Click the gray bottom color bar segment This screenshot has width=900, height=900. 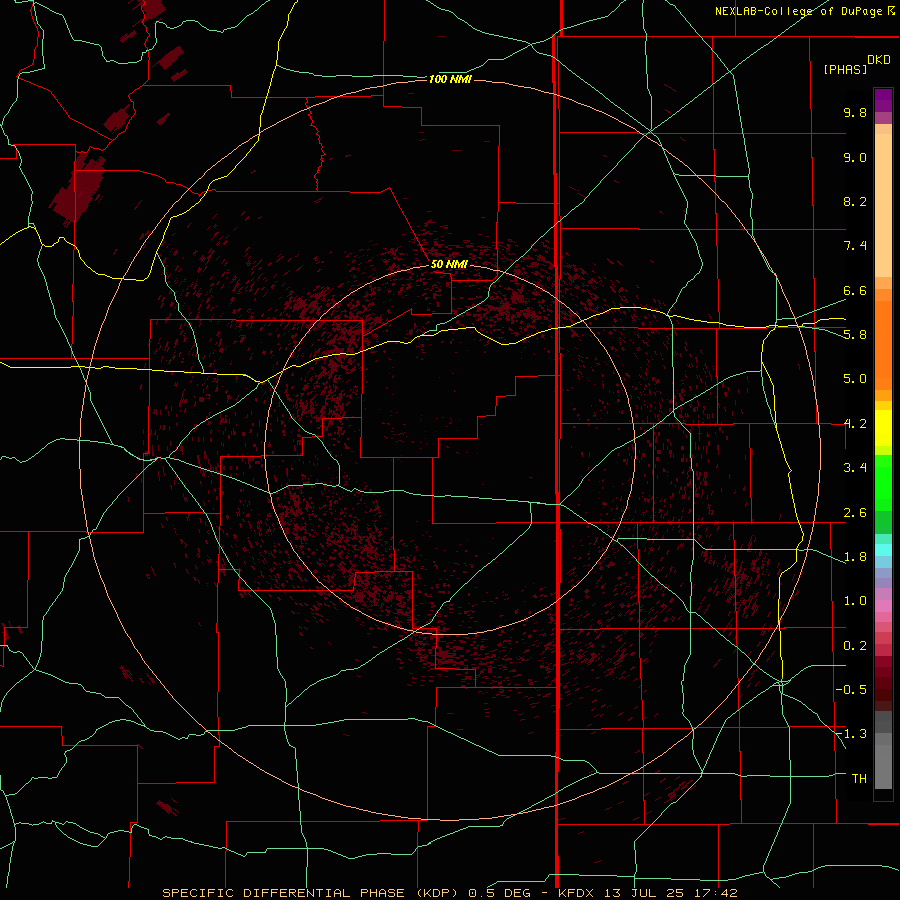point(883,767)
